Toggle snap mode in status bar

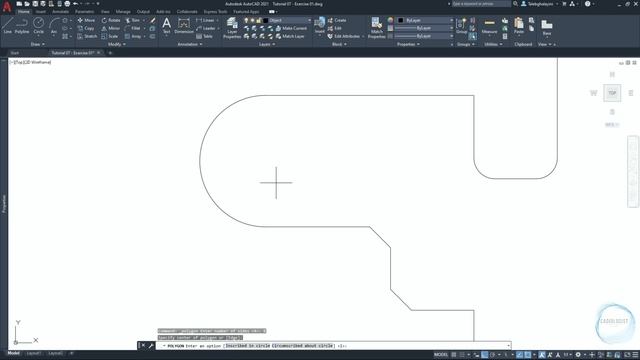pyautogui.click(x=462, y=355)
